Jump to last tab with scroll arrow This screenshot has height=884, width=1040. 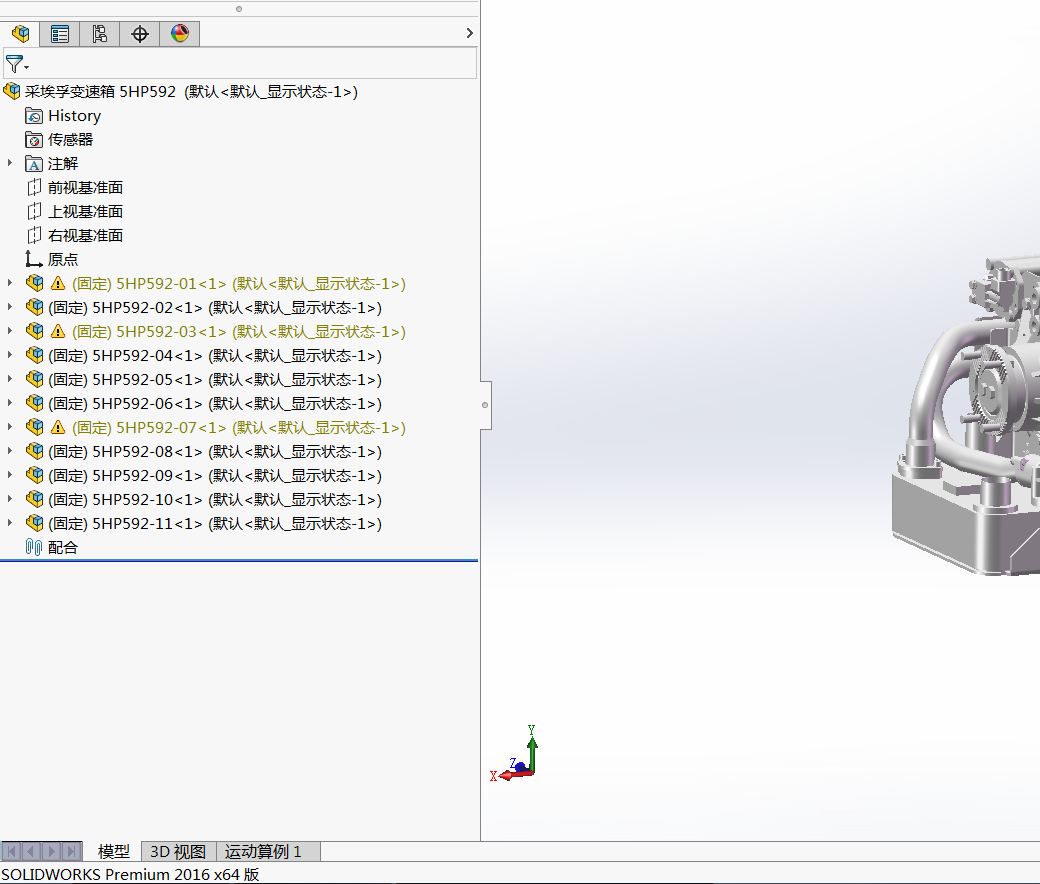(x=72, y=851)
